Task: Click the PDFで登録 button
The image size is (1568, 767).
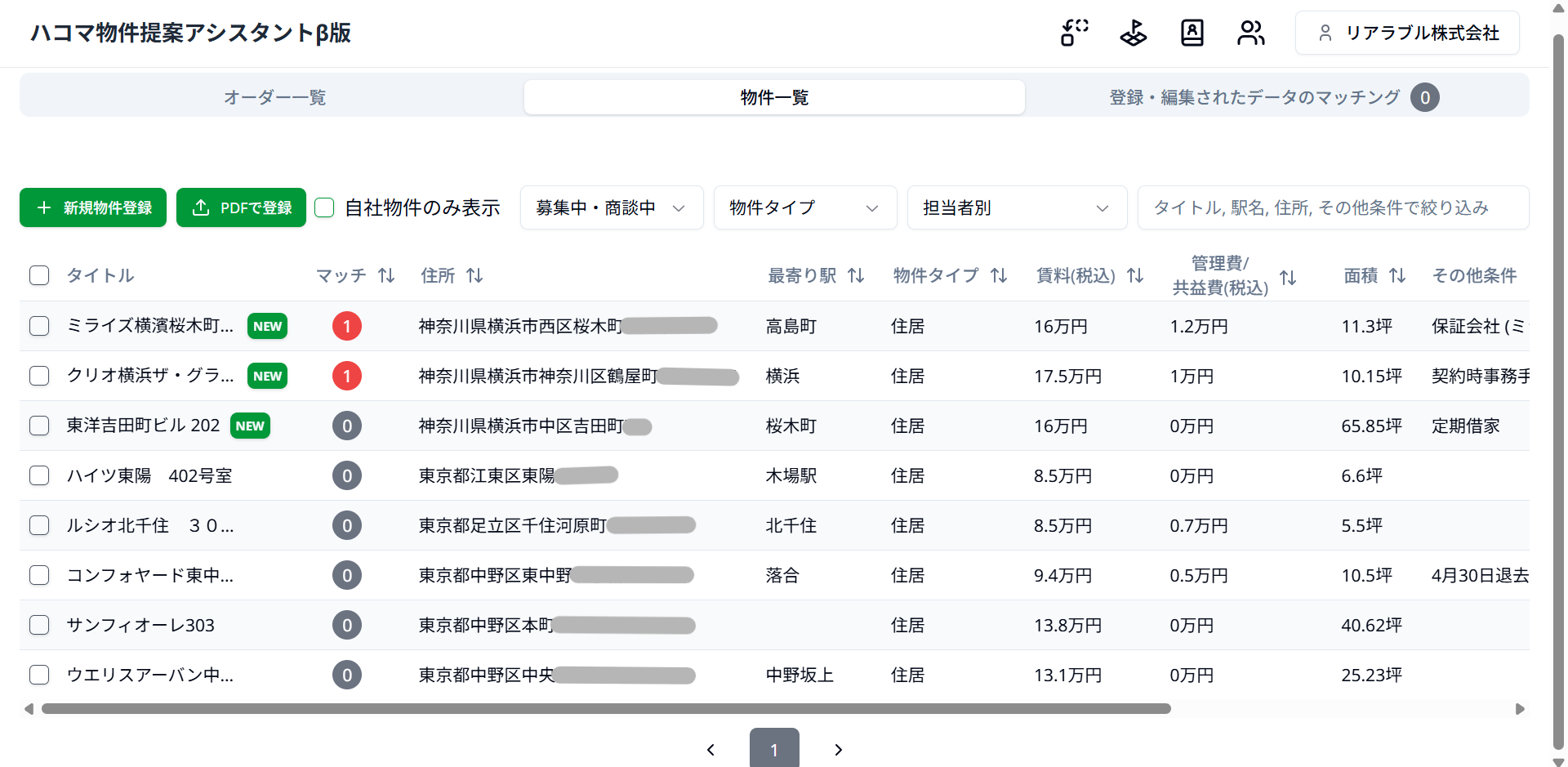Action: (x=241, y=207)
